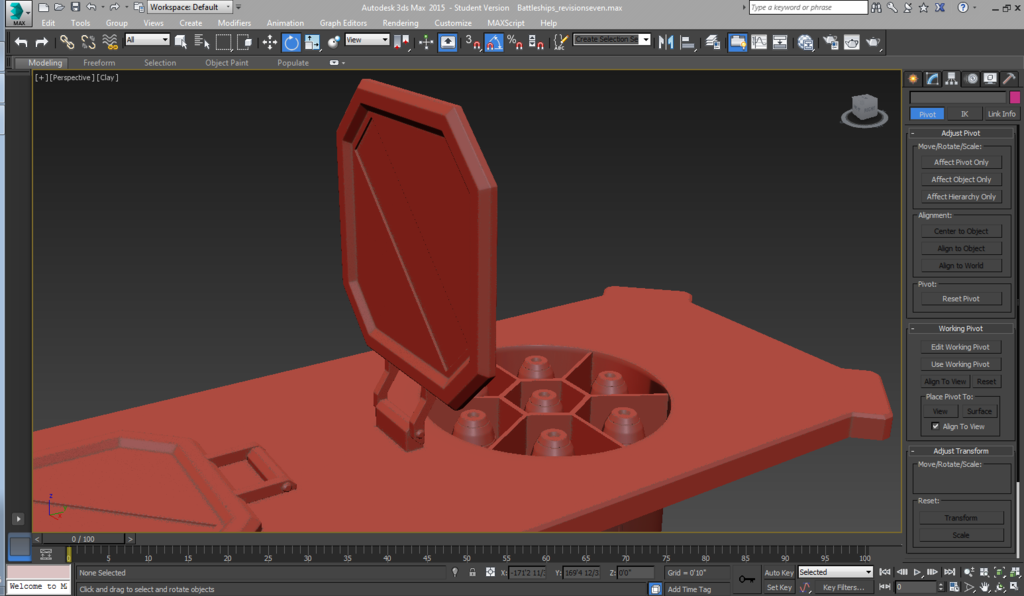Click the Affect Pivot Only button

click(960, 162)
